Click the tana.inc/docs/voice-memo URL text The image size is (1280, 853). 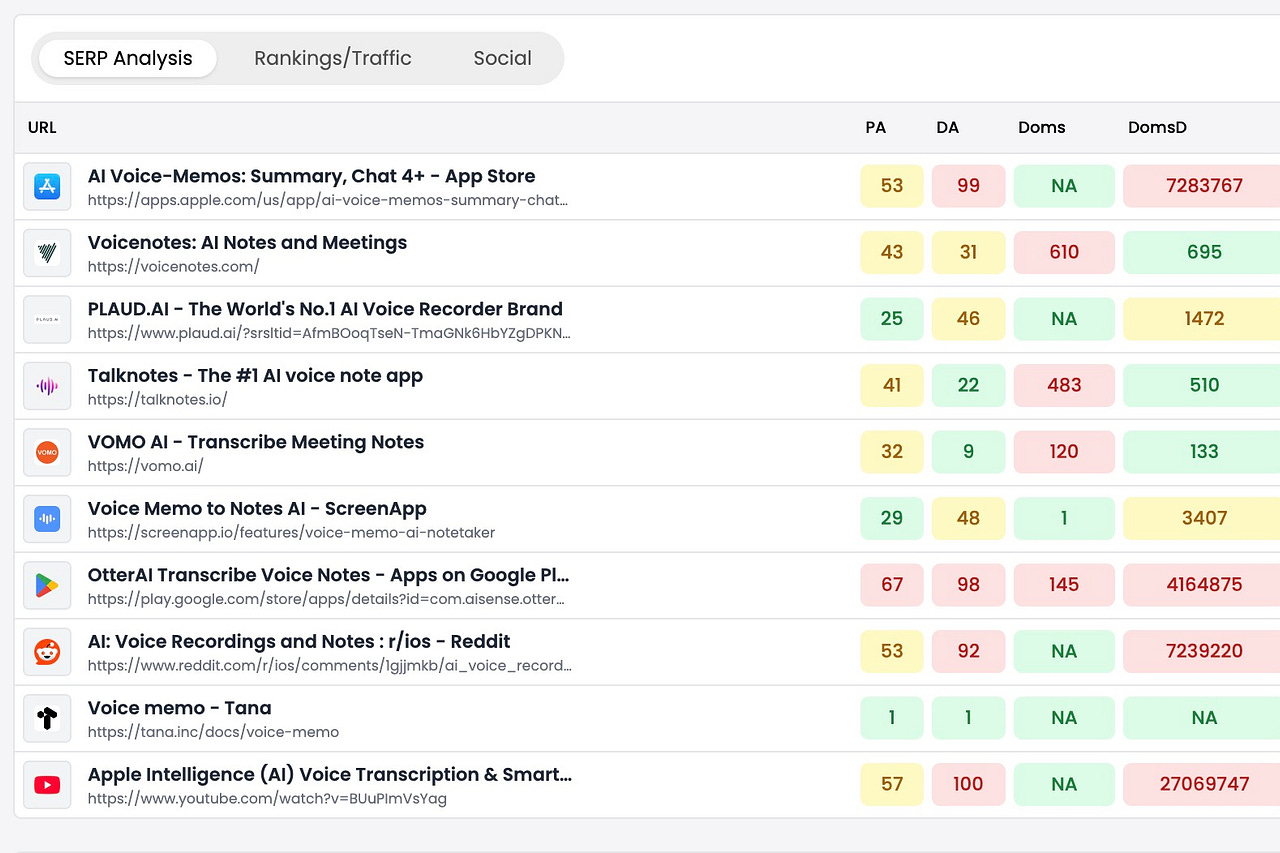(213, 732)
